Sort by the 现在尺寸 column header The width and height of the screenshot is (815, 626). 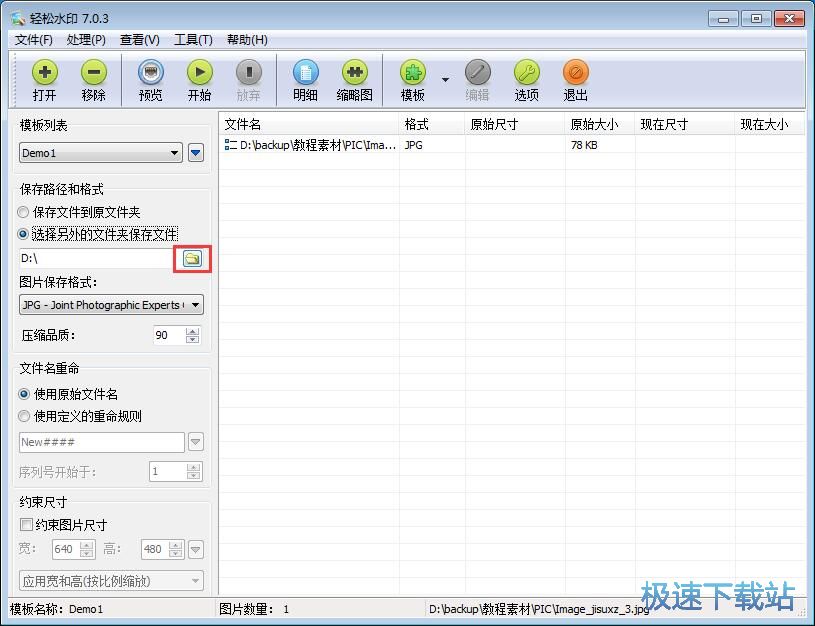click(686, 124)
